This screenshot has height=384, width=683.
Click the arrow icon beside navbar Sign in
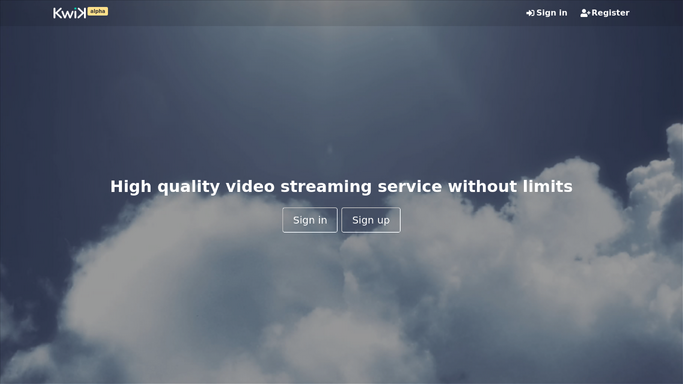point(530,13)
